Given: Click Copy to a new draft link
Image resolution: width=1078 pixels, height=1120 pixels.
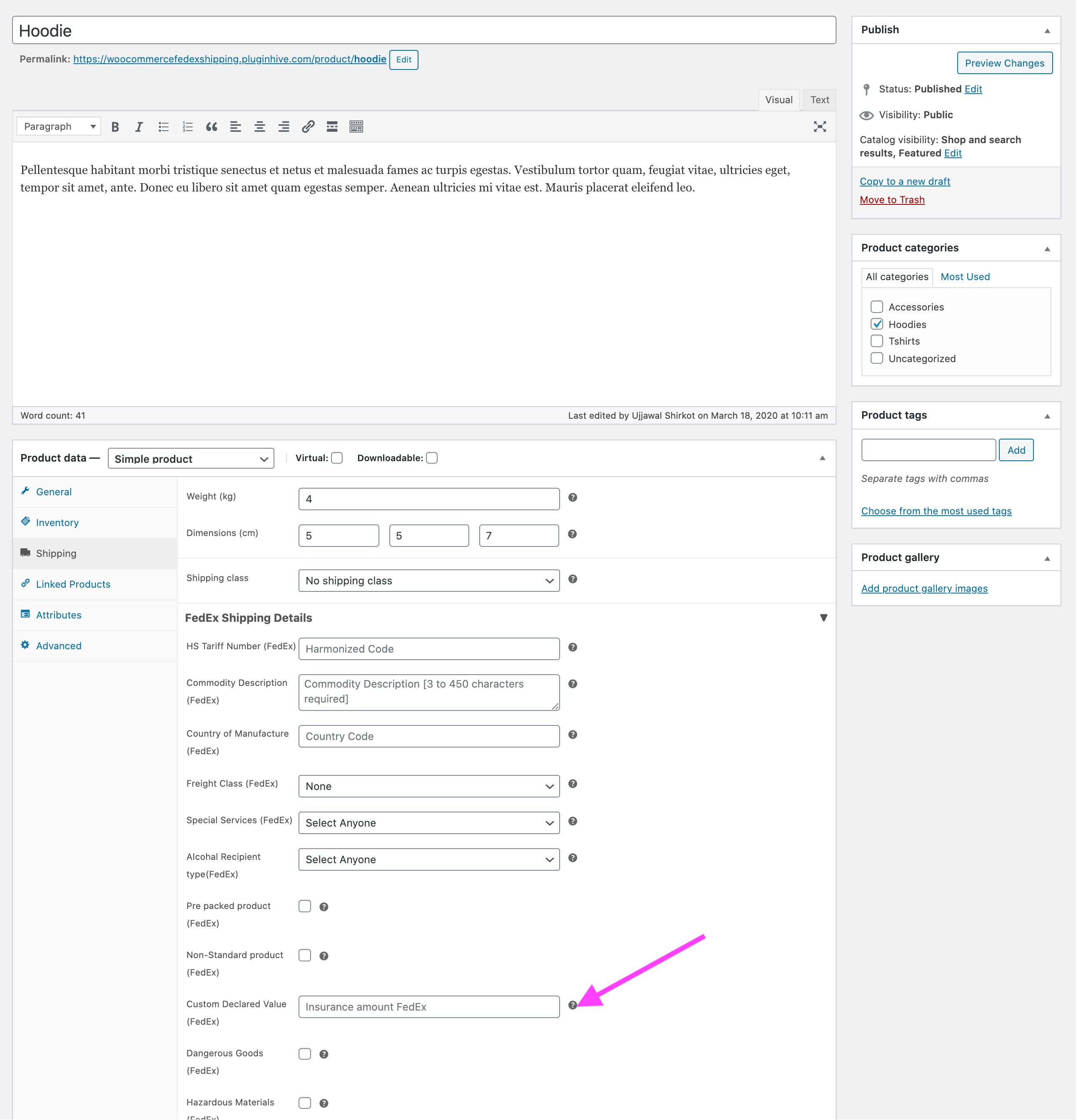Looking at the screenshot, I should click(x=905, y=181).
